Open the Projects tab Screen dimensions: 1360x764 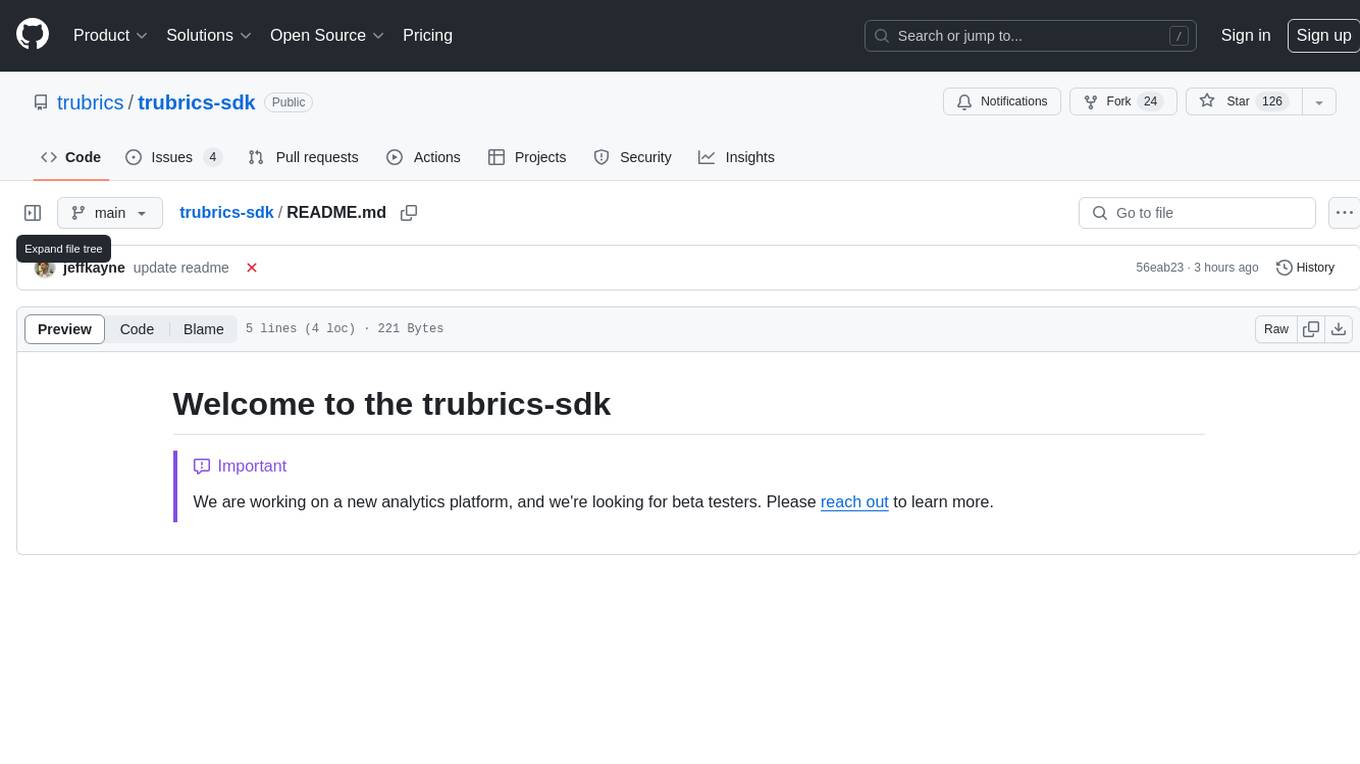click(527, 157)
